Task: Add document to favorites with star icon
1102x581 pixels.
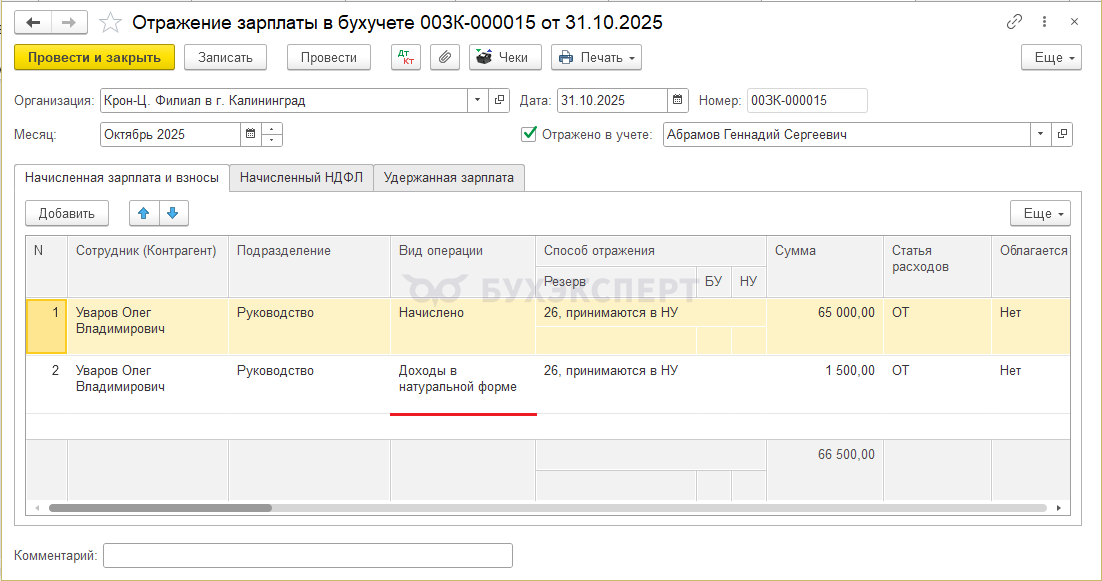Action: (x=110, y=23)
